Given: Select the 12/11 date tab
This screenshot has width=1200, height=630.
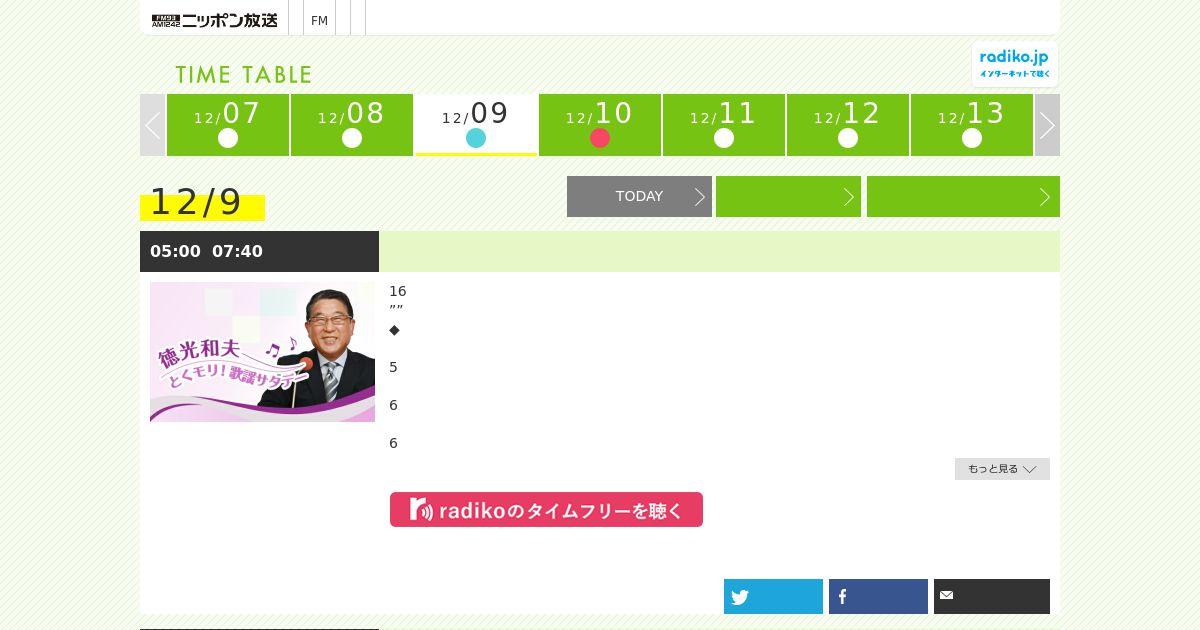Looking at the screenshot, I should [x=724, y=125].
